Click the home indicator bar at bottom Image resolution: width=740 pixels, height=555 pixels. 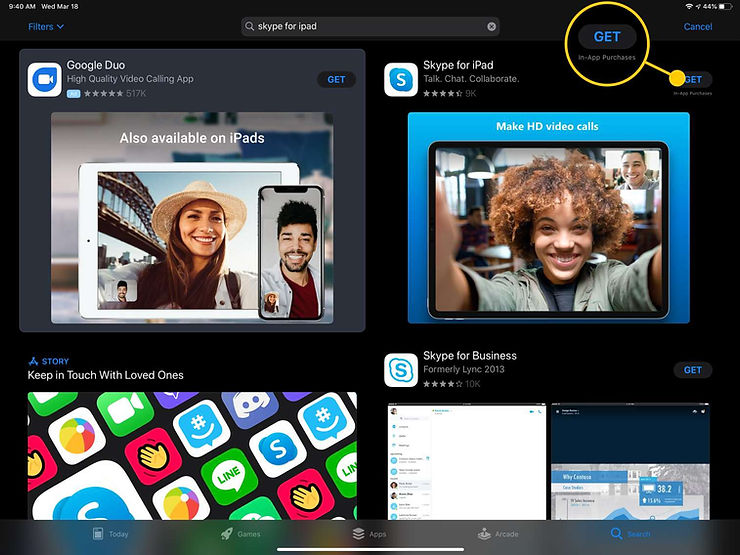pos(370,549)
